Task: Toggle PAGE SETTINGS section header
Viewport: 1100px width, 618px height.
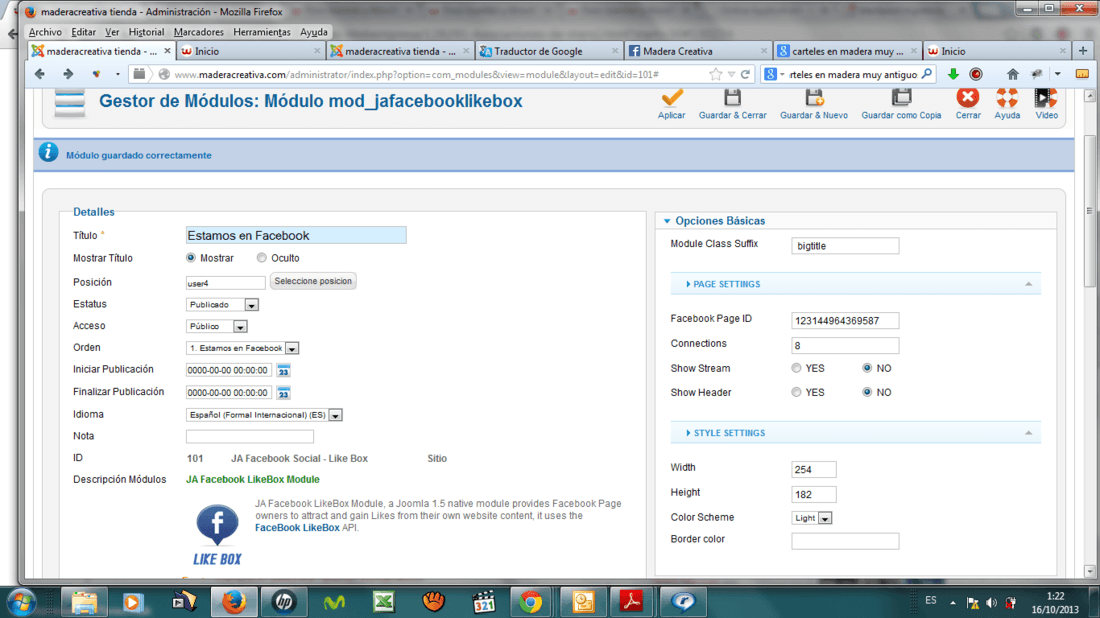Action: pos(855,284)
